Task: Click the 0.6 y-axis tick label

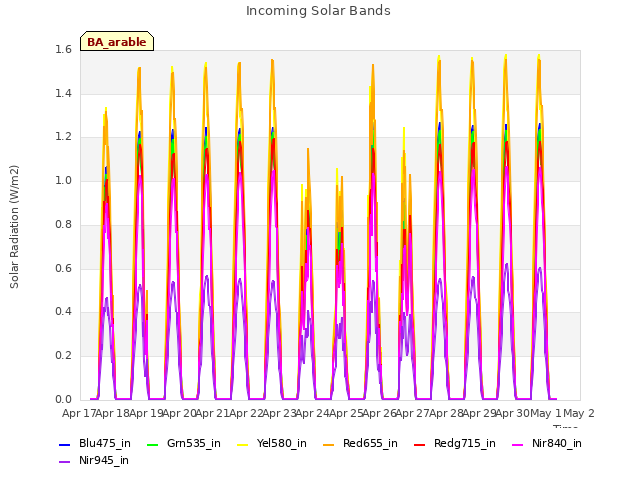Action: (x=63, y=269)
